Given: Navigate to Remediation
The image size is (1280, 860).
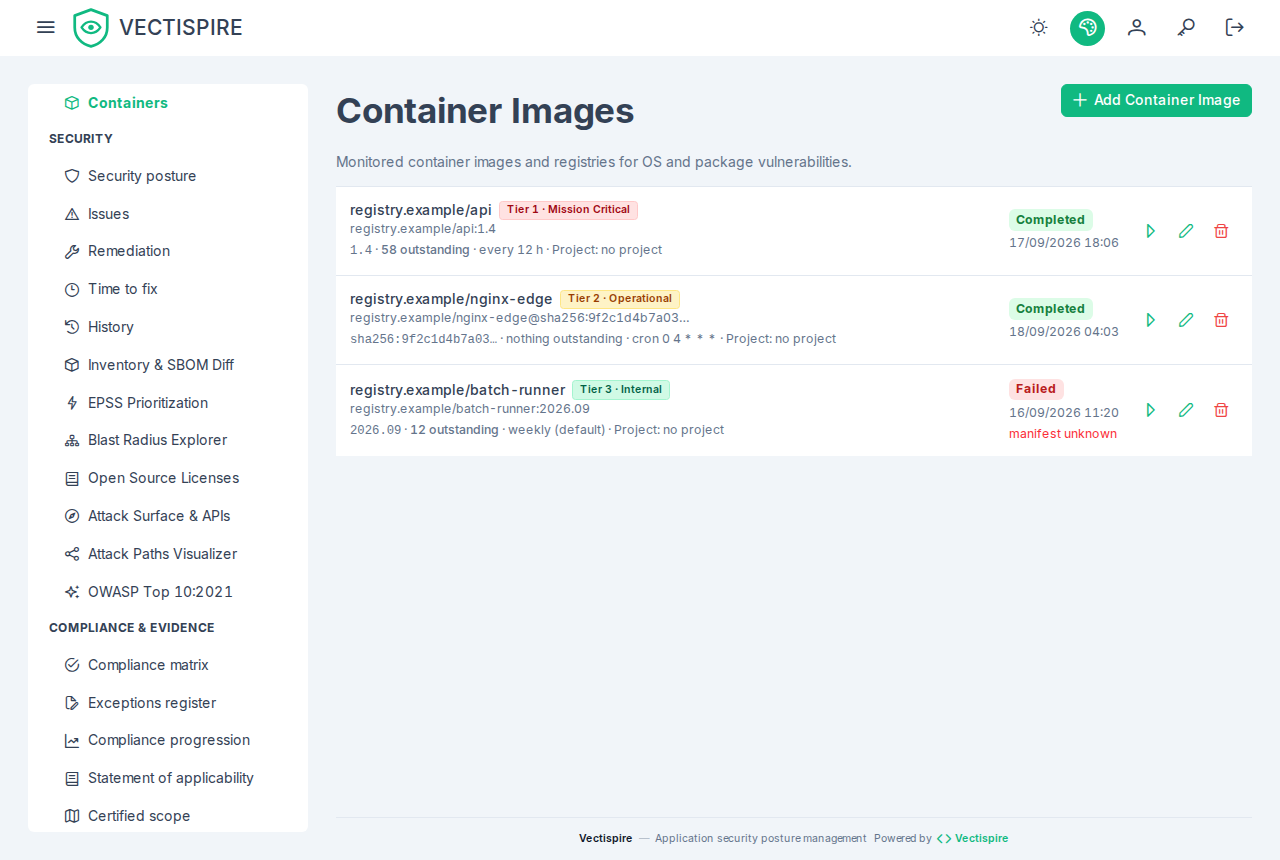Looking at the screenshot, I should pyautogui.click(x=168, y=251).
